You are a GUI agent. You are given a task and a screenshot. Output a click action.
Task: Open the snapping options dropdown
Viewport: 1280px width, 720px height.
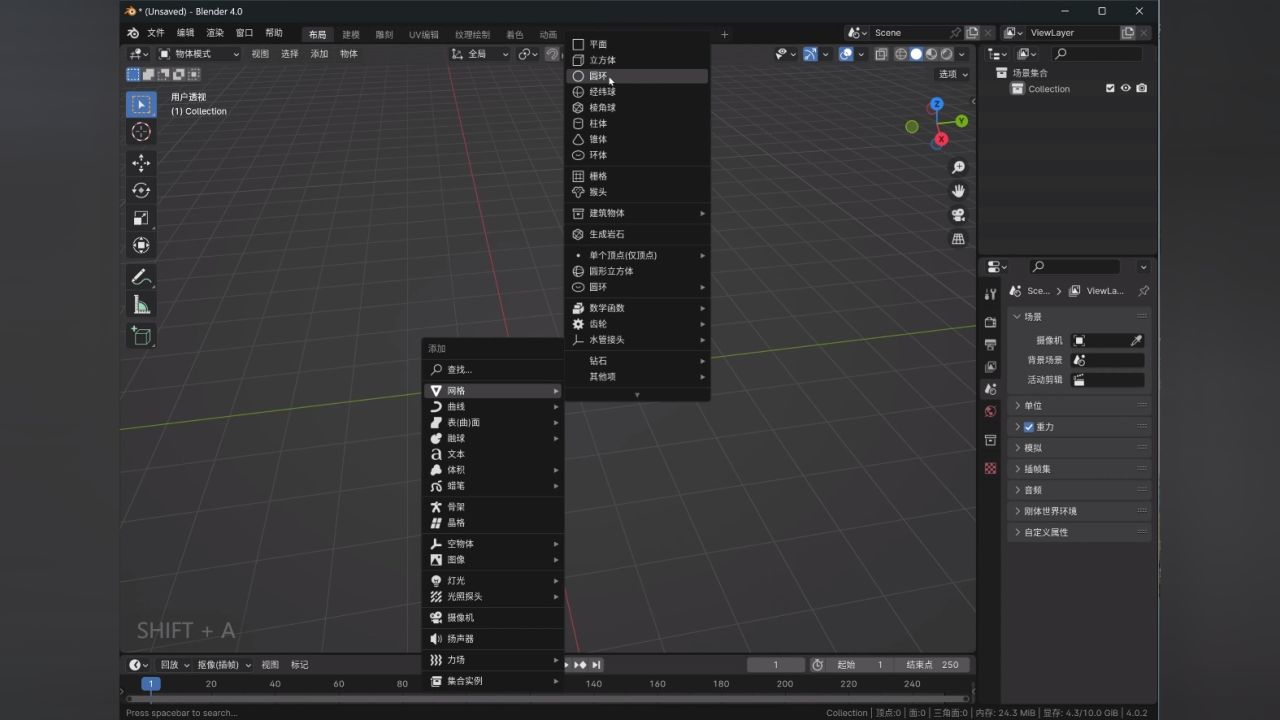537,54
